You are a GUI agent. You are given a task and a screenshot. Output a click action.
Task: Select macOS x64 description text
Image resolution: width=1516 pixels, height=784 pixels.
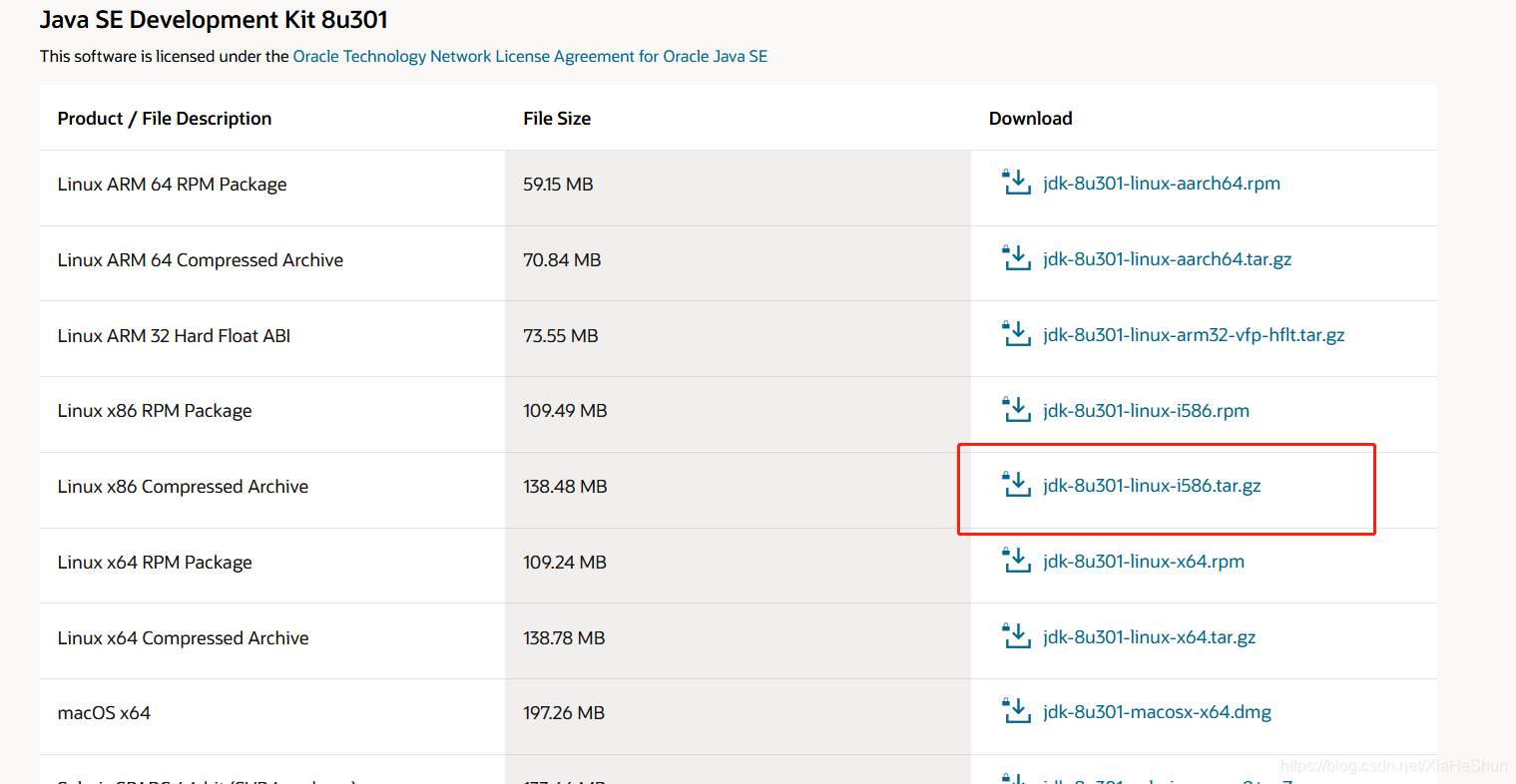coord(104,713)
